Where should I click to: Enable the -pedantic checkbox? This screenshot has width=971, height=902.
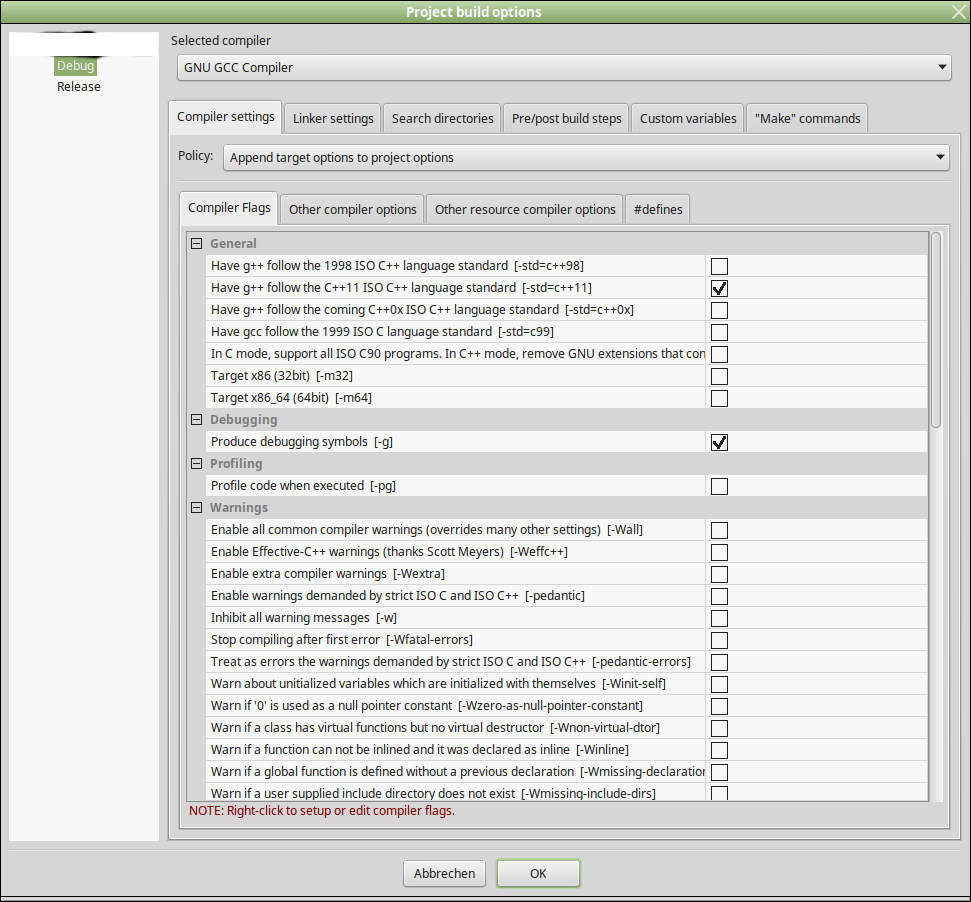719,596
